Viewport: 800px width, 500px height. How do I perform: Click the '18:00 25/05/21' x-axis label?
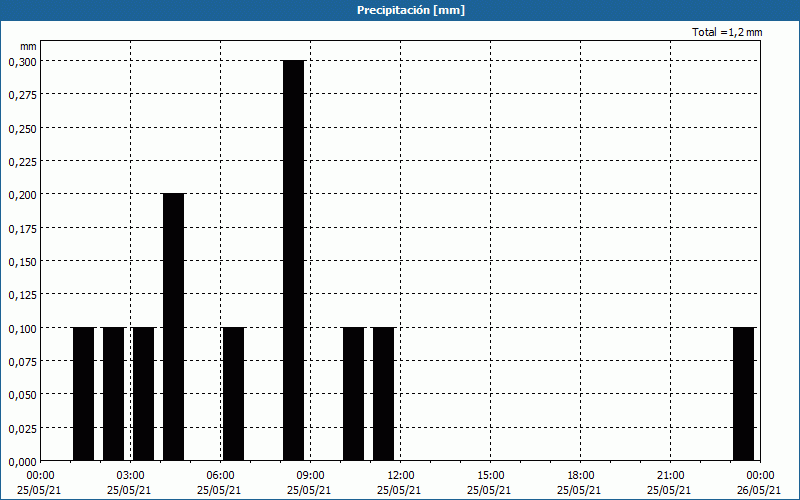(579, 483)
